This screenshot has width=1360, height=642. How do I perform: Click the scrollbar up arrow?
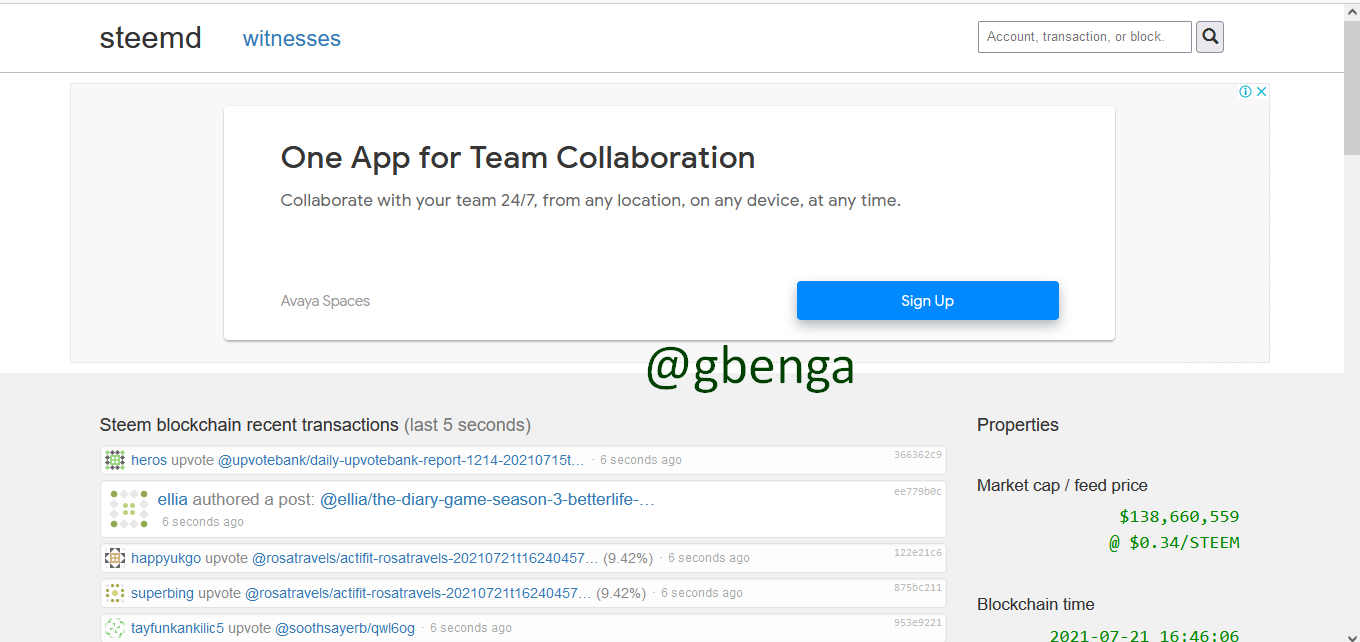pyautogui.click(x=1351, y=10)
